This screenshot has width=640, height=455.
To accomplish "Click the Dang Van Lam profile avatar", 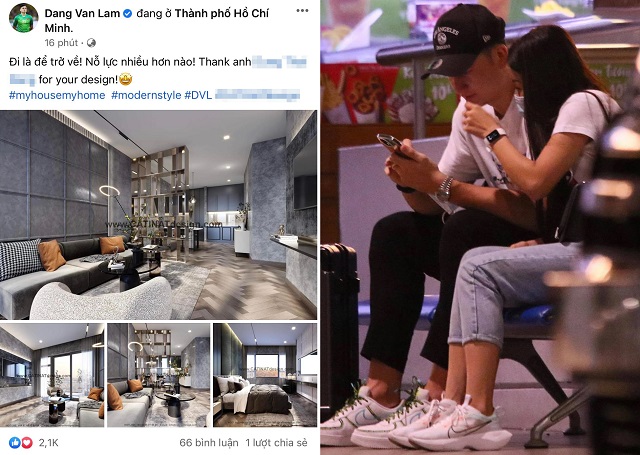I will [23, 18].
